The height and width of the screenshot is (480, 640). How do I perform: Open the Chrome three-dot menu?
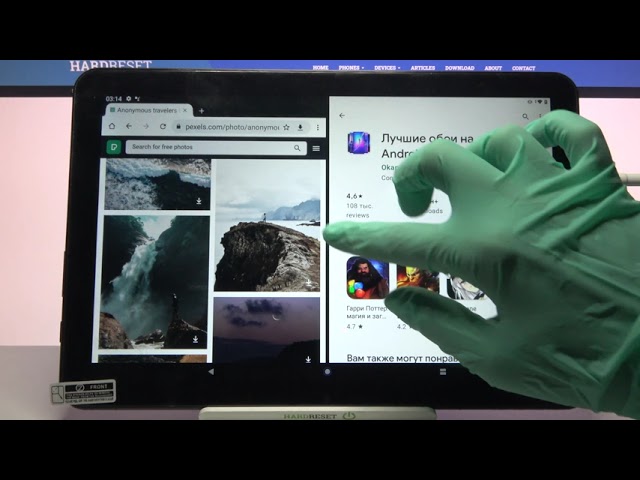[318, 128]
